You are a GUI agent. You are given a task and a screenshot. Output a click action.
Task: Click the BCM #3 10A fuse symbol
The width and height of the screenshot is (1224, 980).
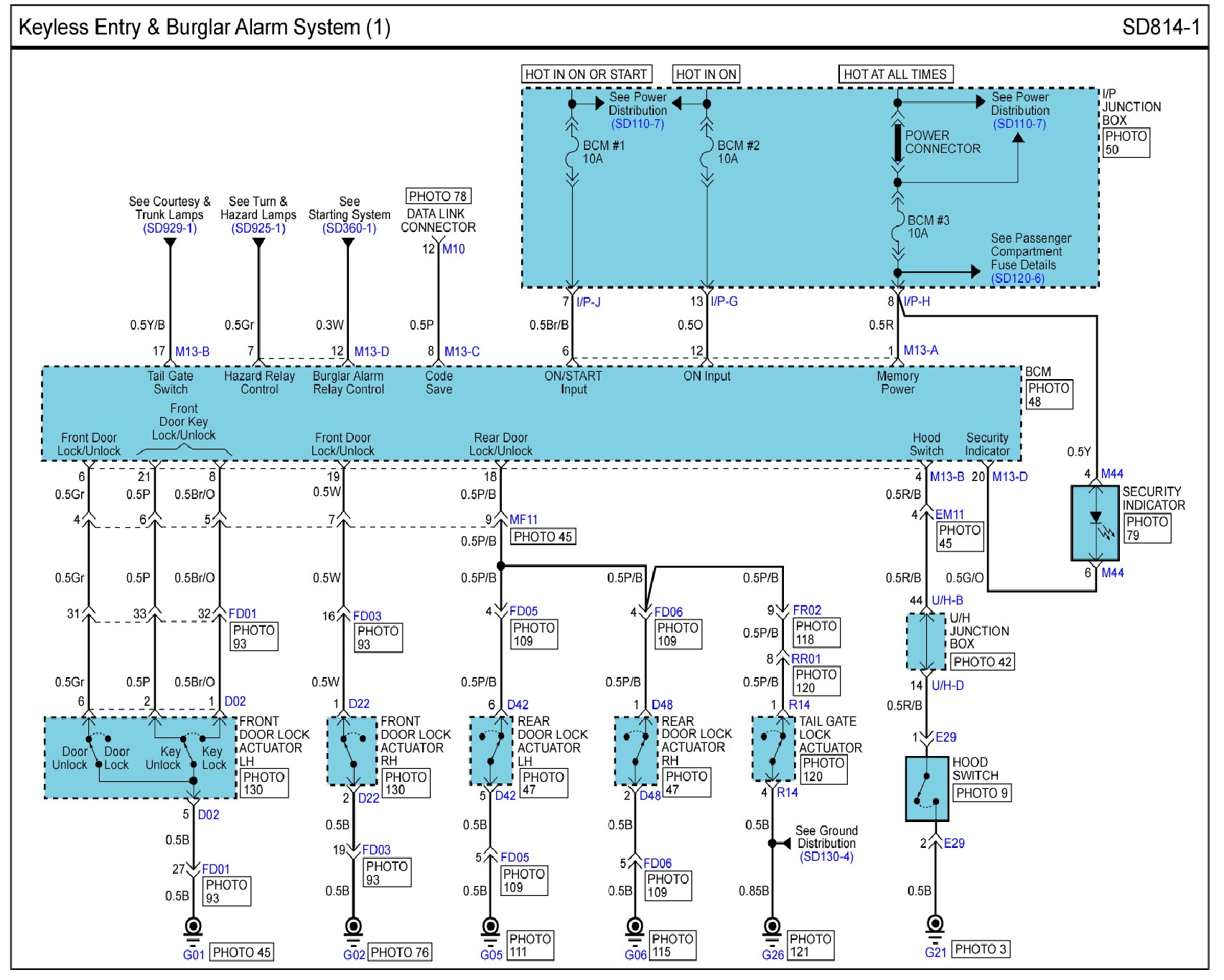897,227
